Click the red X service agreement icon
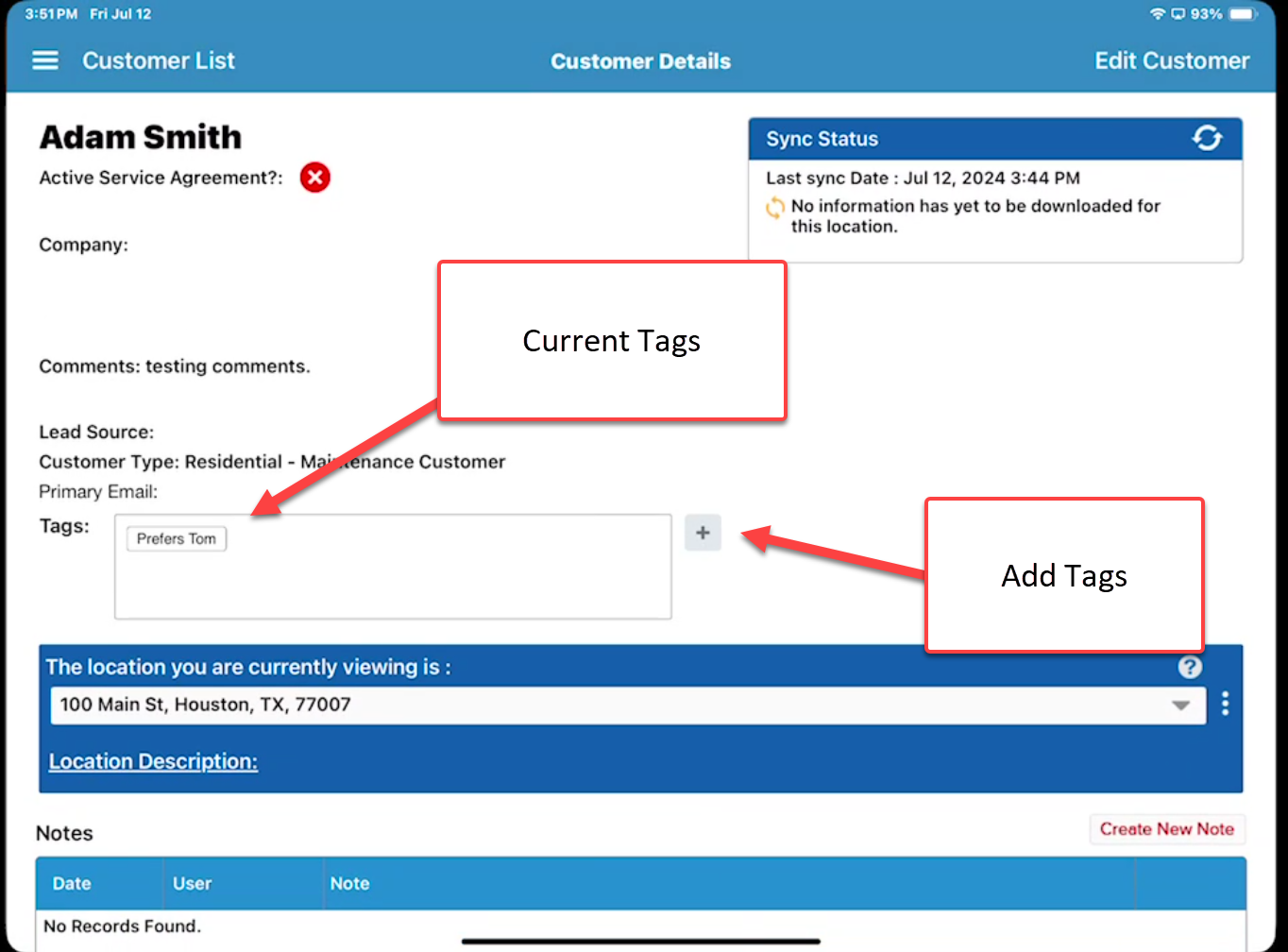 [315, 178]
